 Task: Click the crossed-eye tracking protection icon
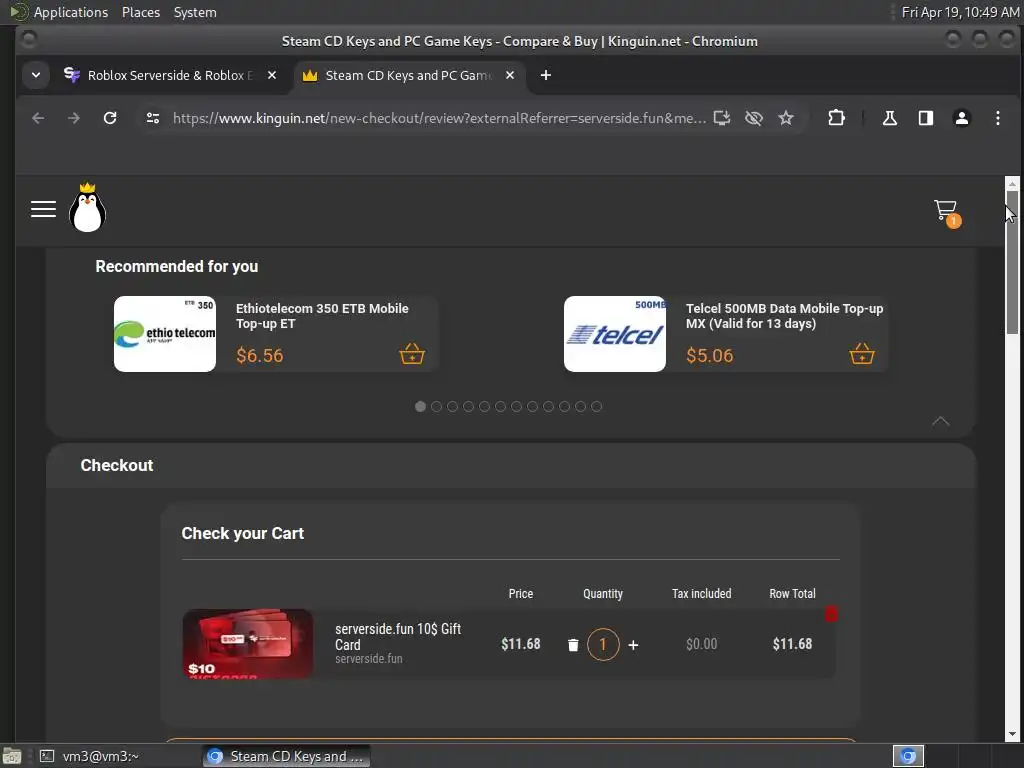click(754, 118)
